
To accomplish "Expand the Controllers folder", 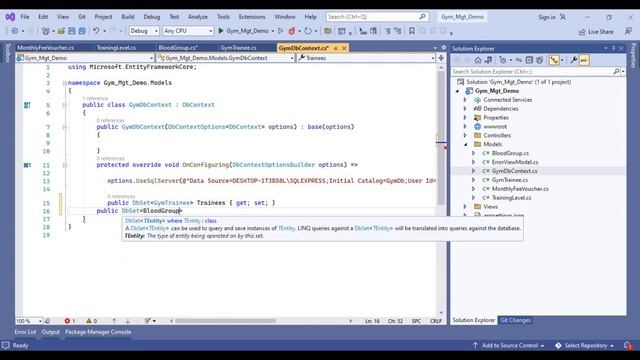I will tap(465, 136).
